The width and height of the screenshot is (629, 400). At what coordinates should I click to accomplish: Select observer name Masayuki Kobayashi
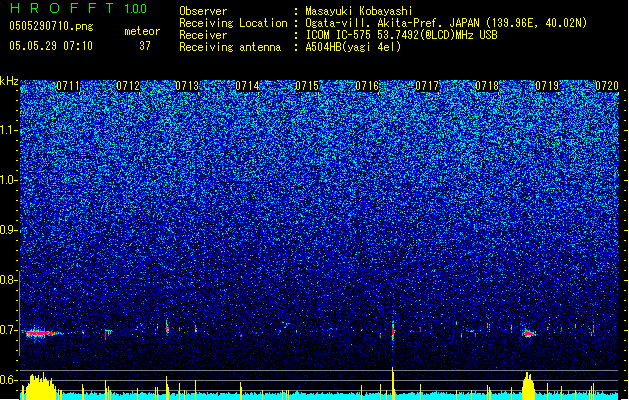[x=359, y=11]
